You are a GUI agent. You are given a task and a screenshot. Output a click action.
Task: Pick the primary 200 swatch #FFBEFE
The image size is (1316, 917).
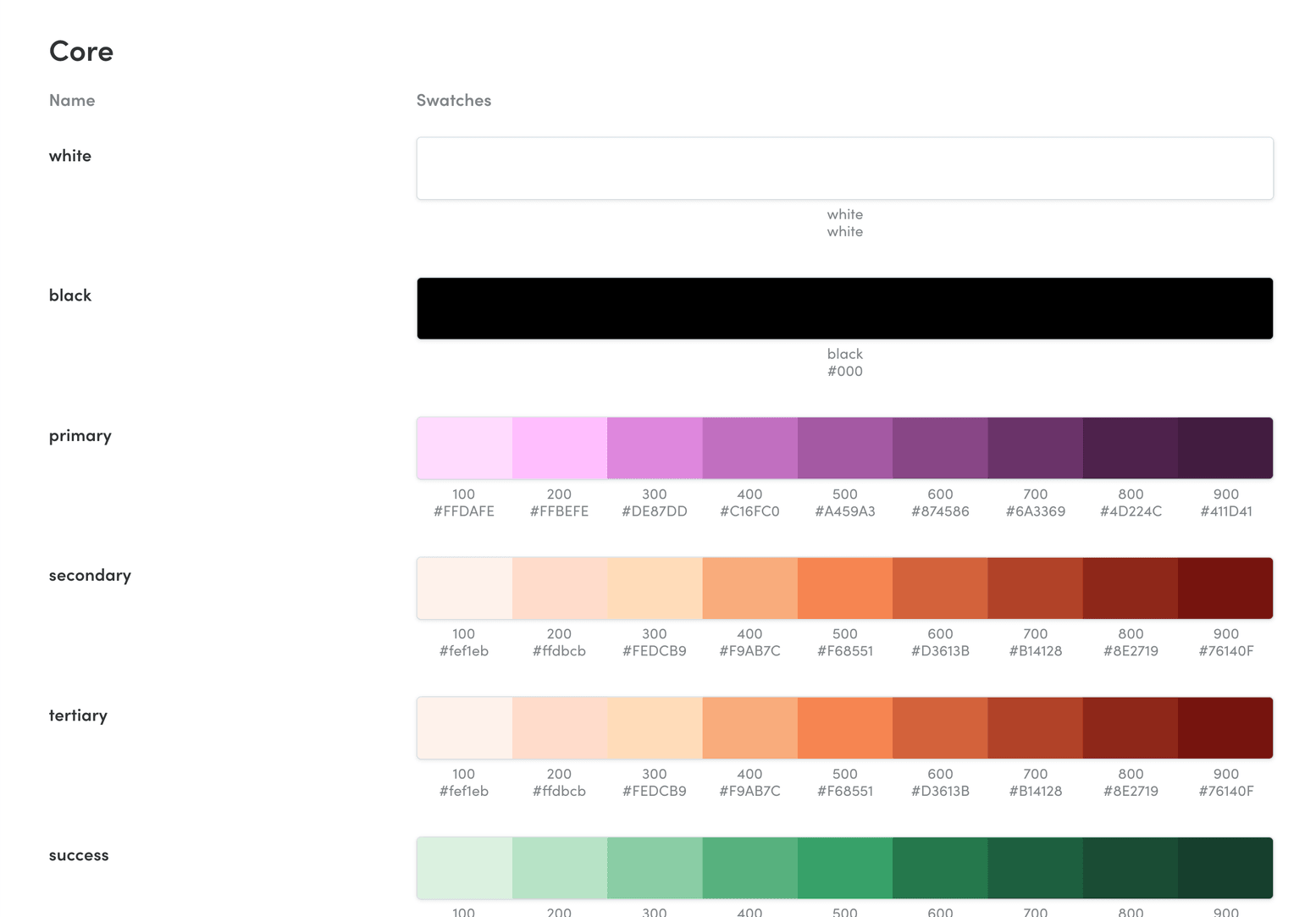click(x=560, y=448)
